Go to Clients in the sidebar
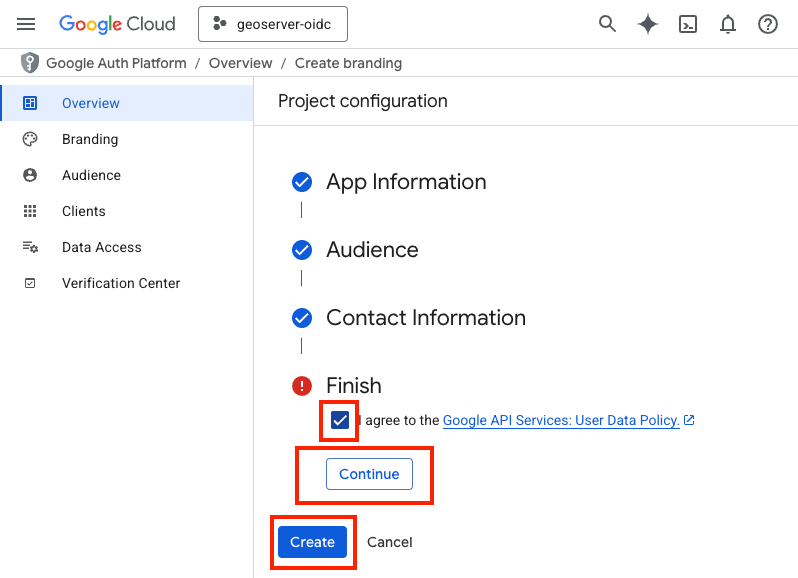The image size is (798, 578). tap(83, 211)
